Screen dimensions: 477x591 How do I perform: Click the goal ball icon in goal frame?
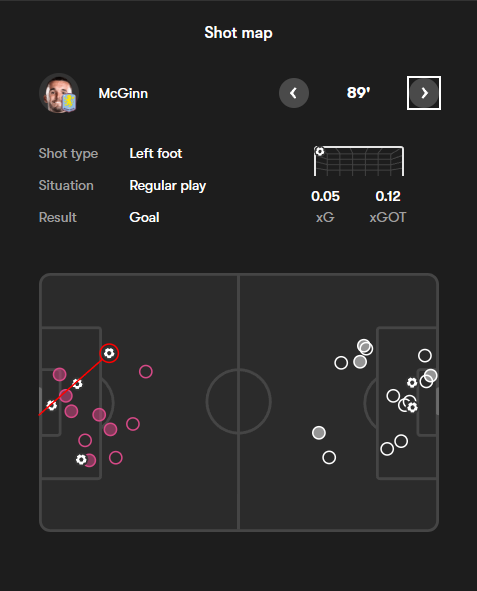coord(320,152)
